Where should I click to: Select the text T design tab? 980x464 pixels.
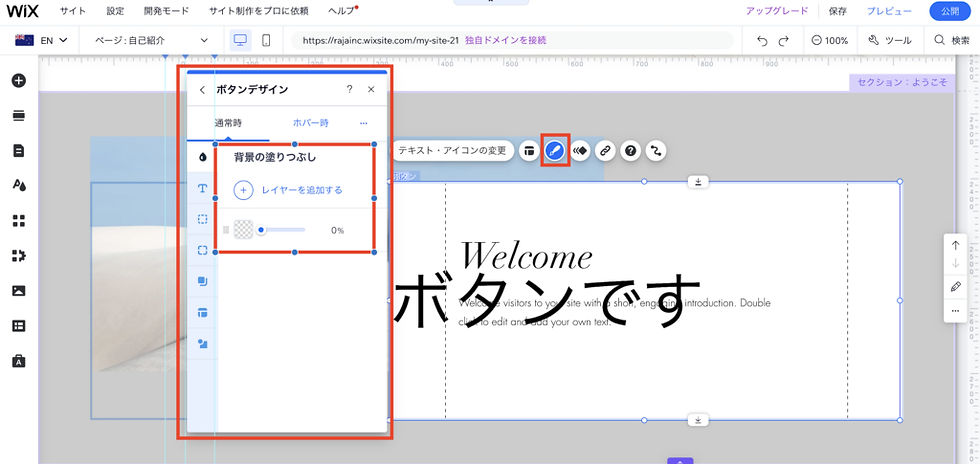coord(202,188)
